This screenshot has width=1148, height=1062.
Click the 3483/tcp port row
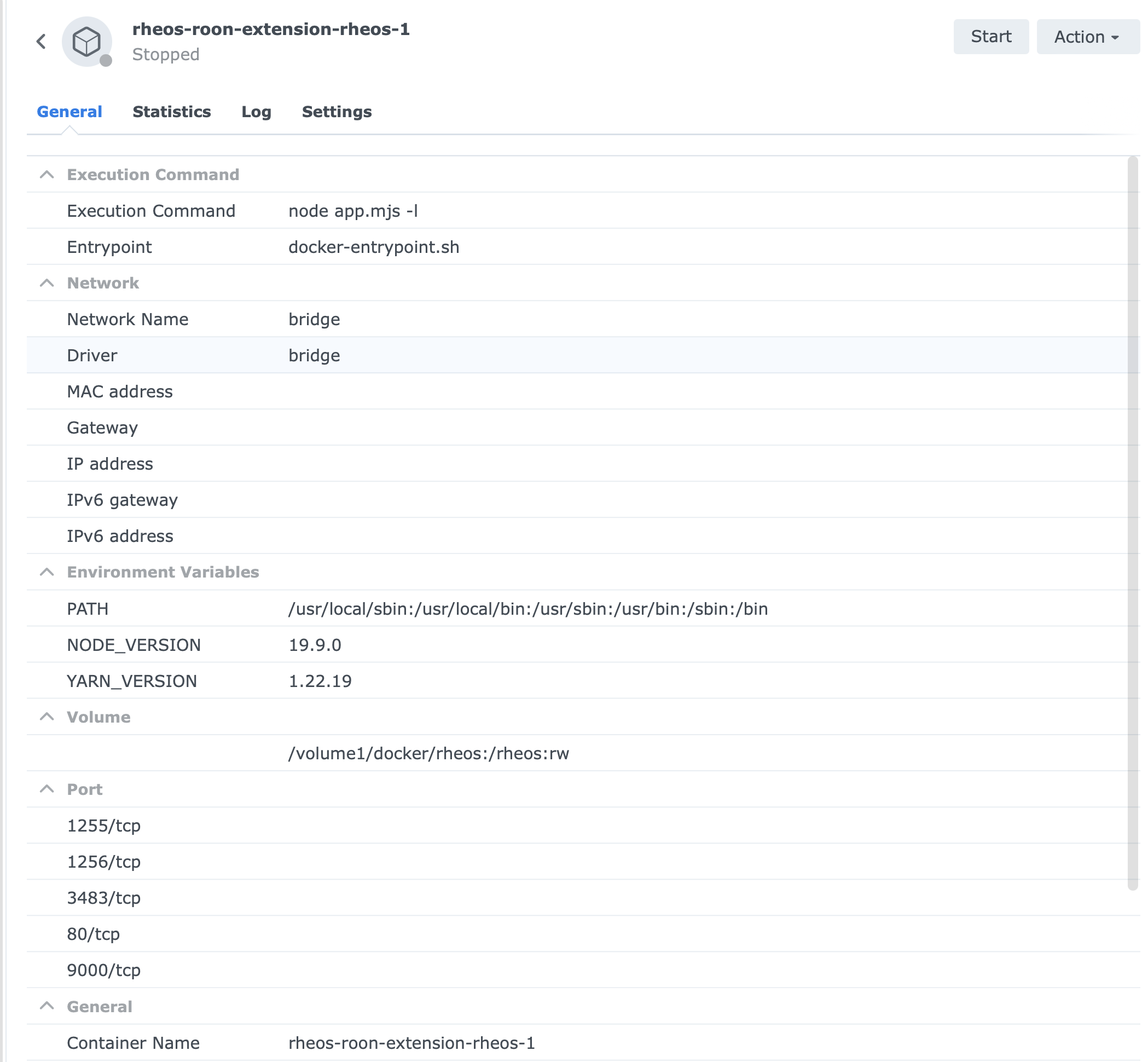coord(583,898)
